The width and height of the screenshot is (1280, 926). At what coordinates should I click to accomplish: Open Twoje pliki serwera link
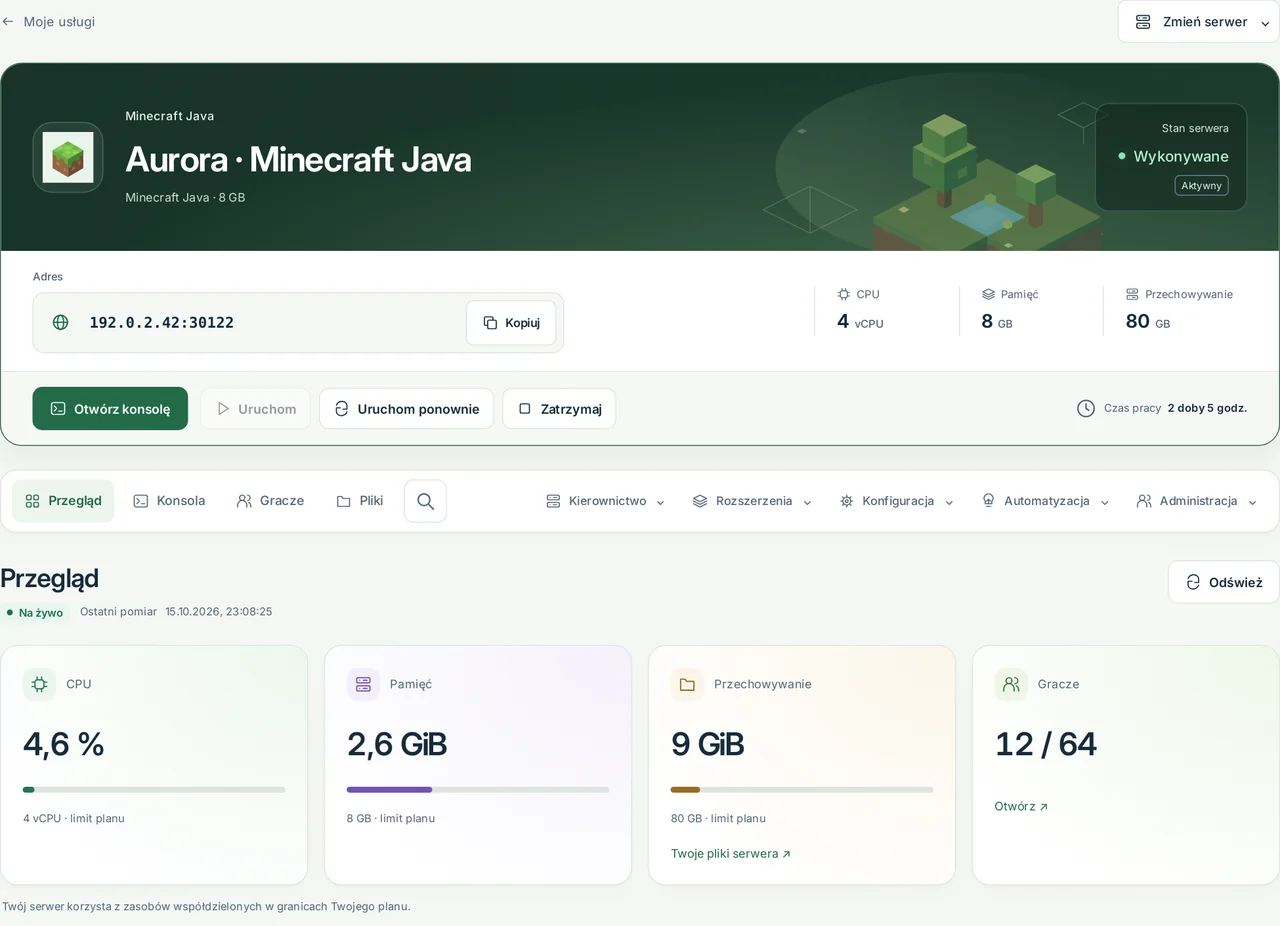pos(731,854)
